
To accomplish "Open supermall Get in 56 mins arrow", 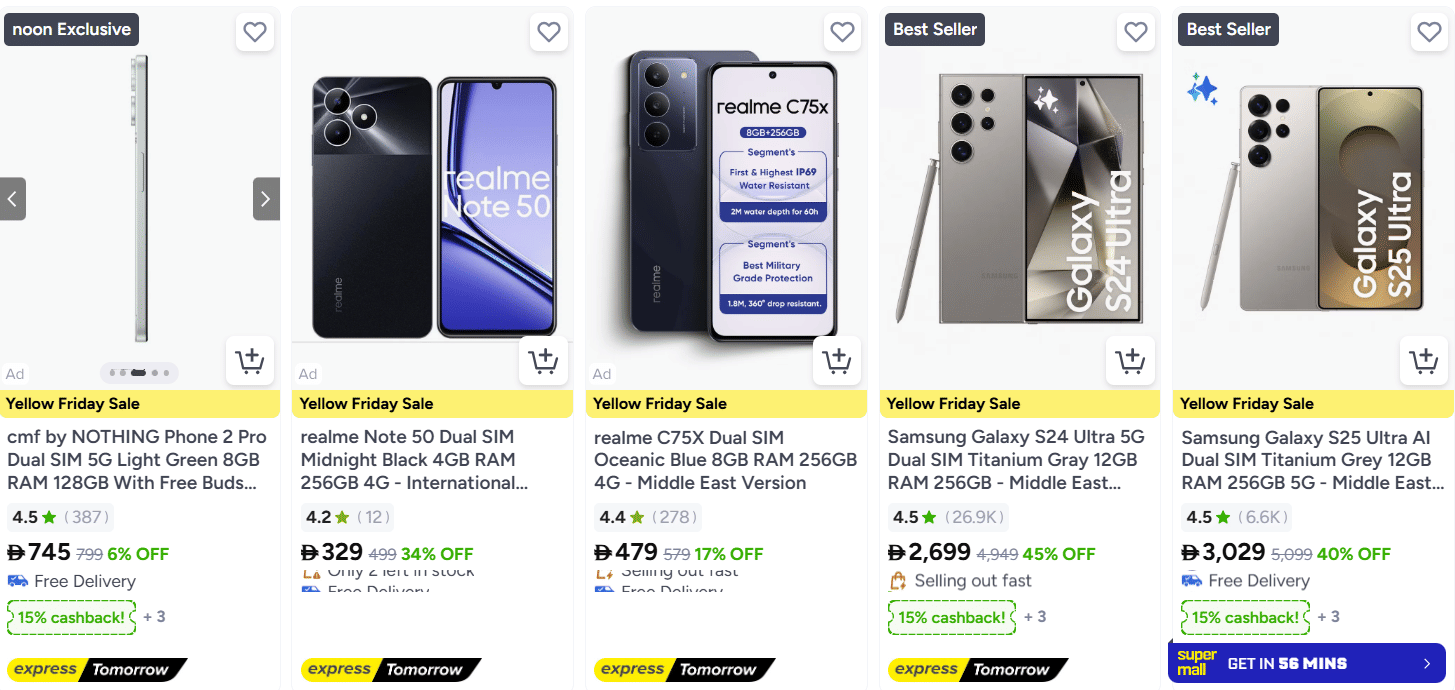I will (x=1427, y=663).
